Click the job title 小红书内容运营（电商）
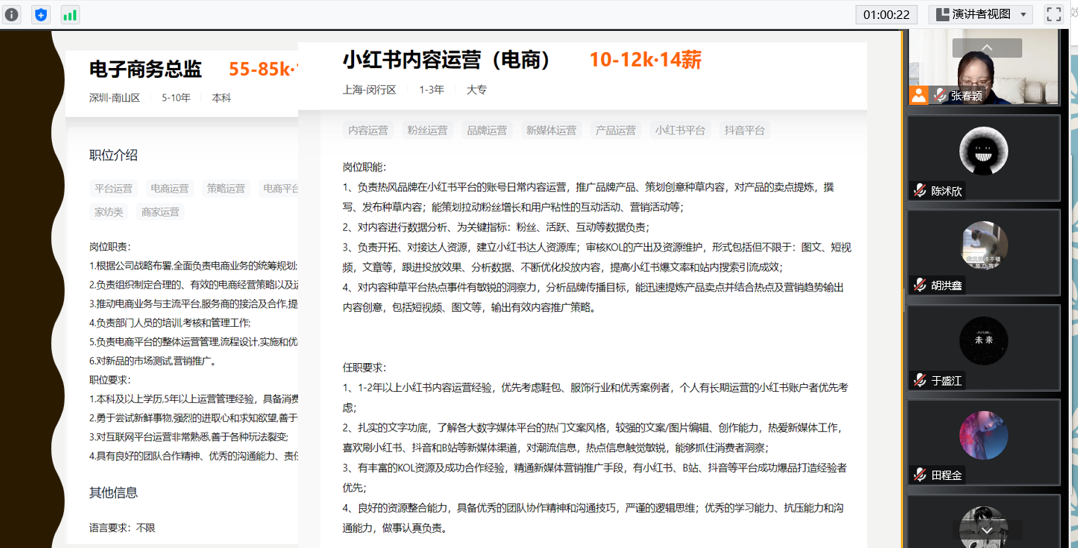The height and width of the screenshot is (548, 1083). coord(447,60)
